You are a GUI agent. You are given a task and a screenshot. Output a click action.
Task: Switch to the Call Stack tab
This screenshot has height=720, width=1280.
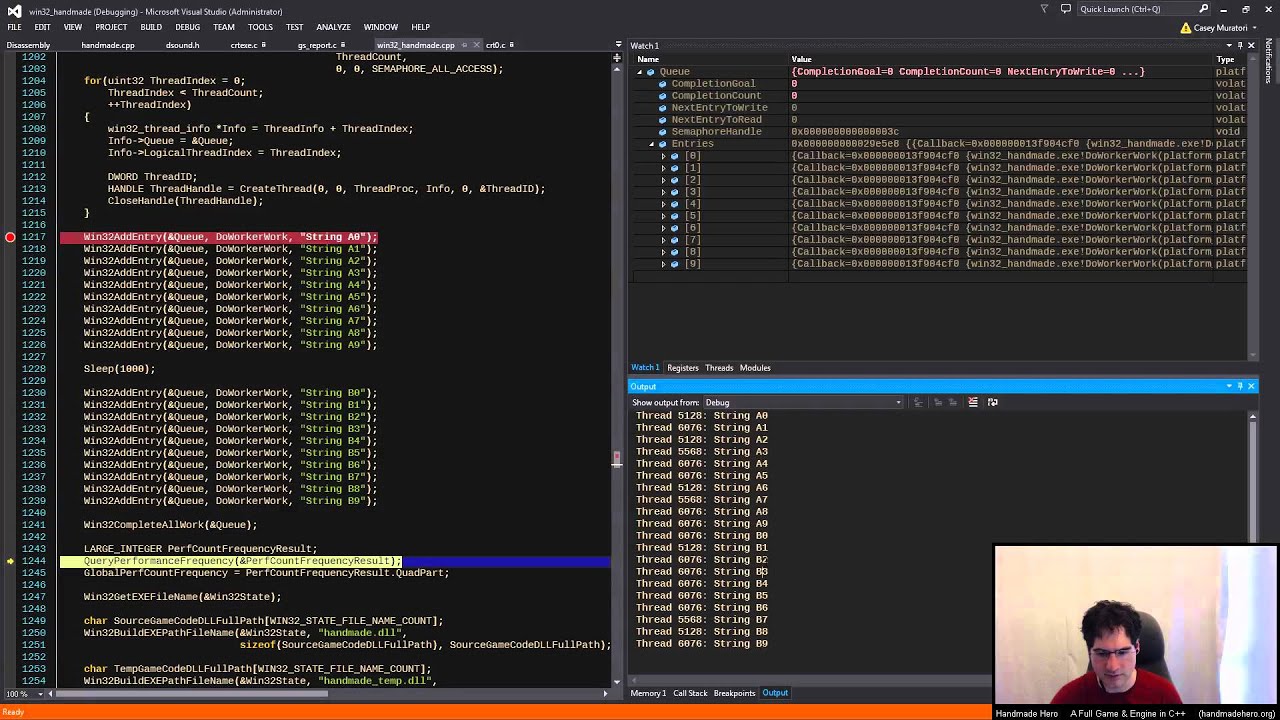[x=690, y=693]
